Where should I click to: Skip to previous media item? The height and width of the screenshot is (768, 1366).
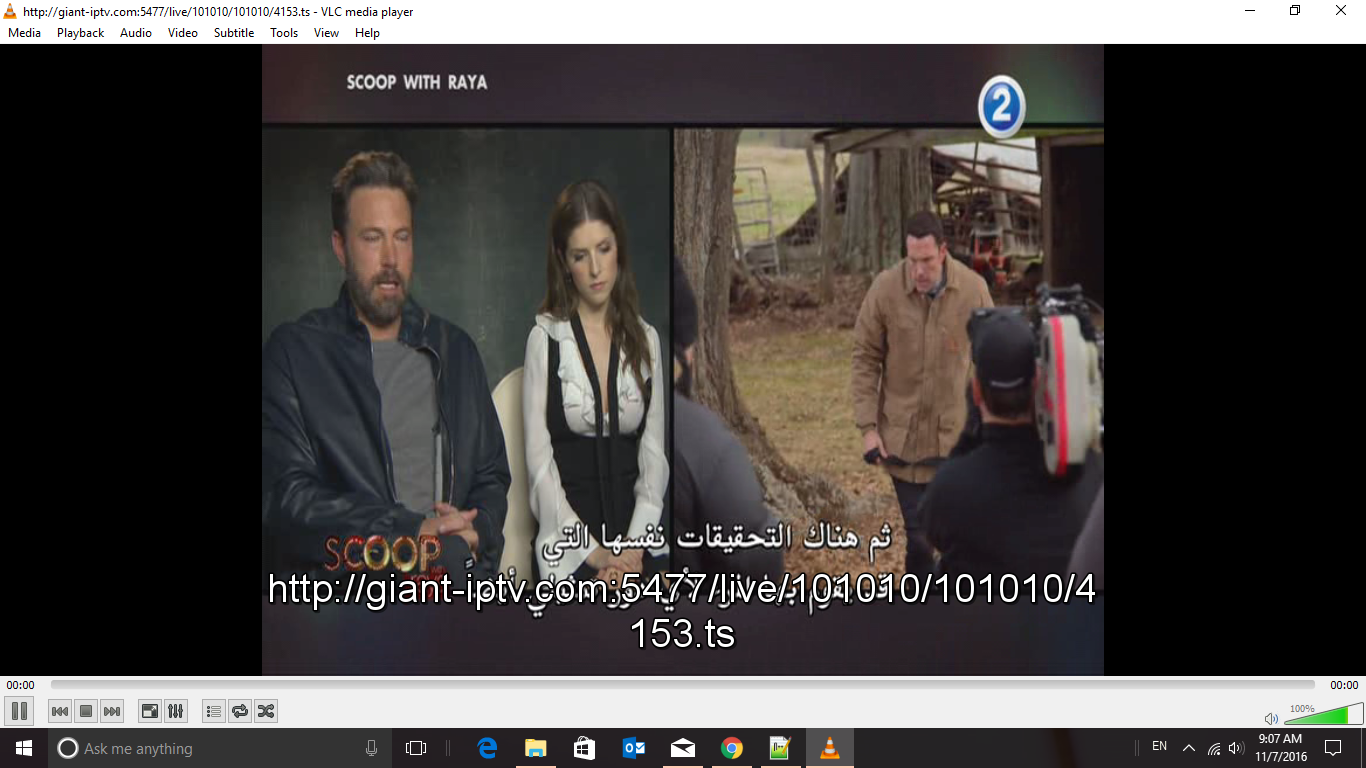(x=60, y=711)
